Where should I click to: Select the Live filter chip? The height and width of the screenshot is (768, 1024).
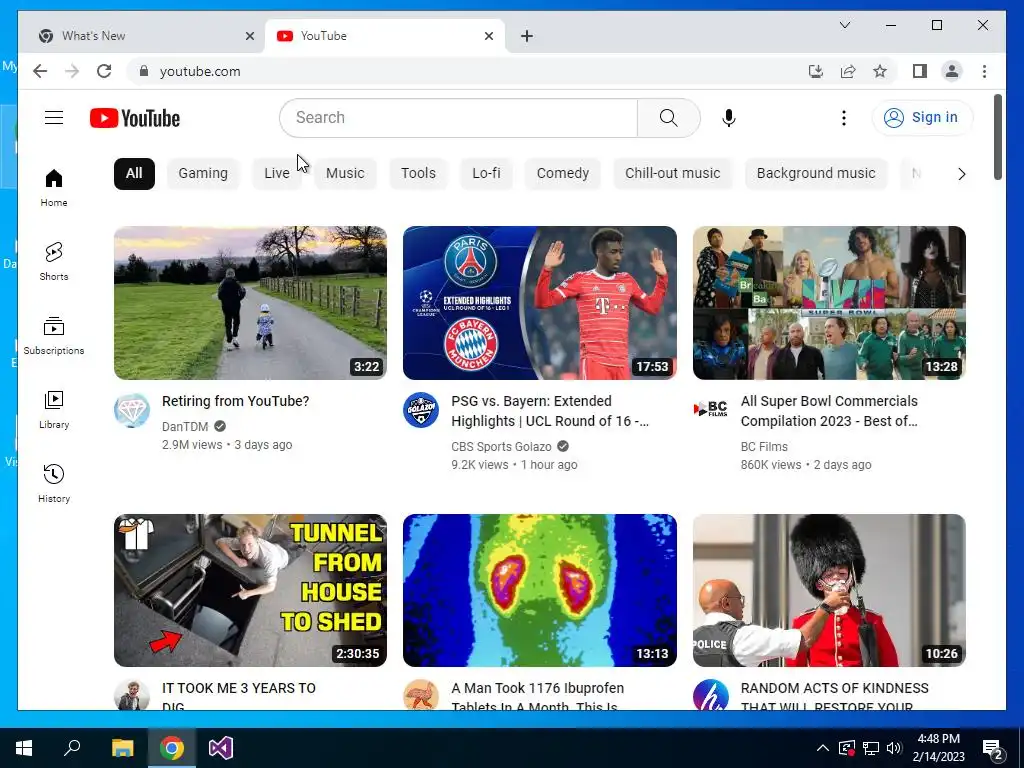click(277, 174)
